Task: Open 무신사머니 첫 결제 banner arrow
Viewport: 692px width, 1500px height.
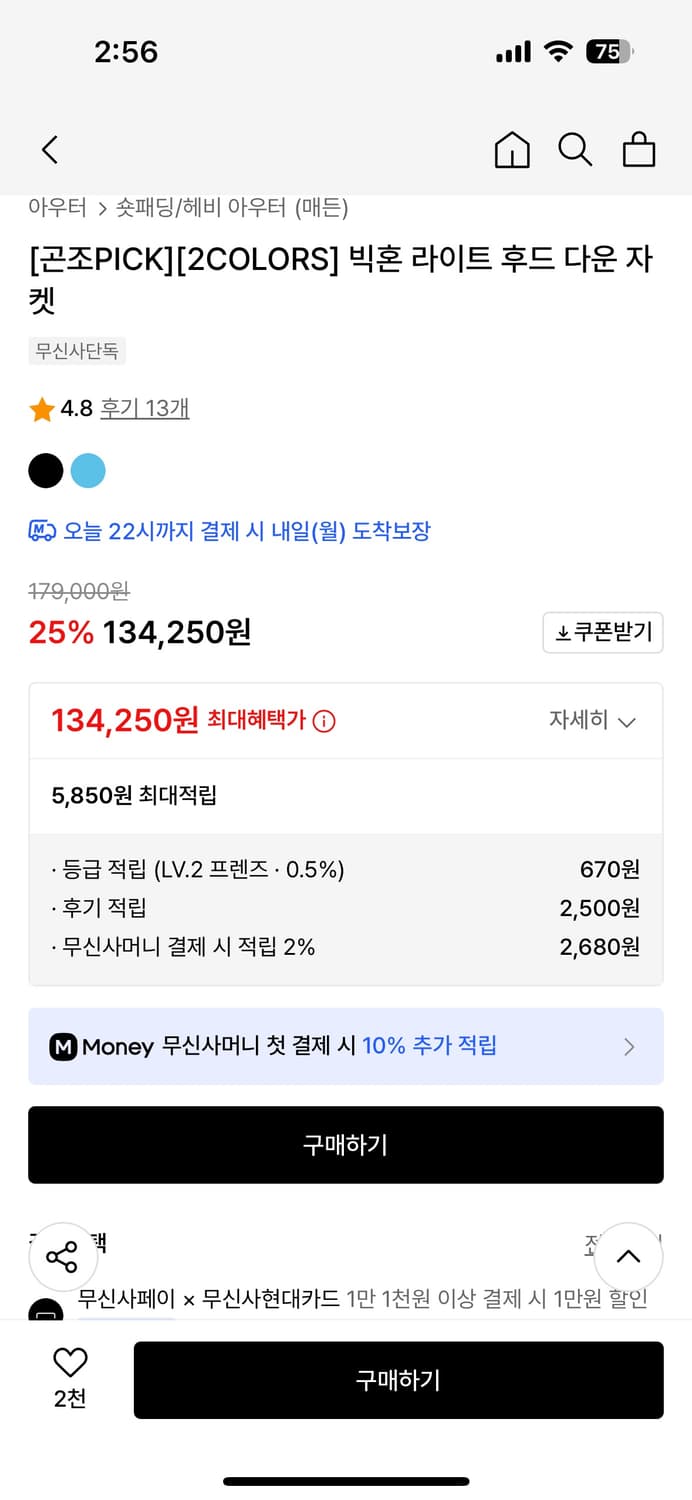Action: point(629,1047)
